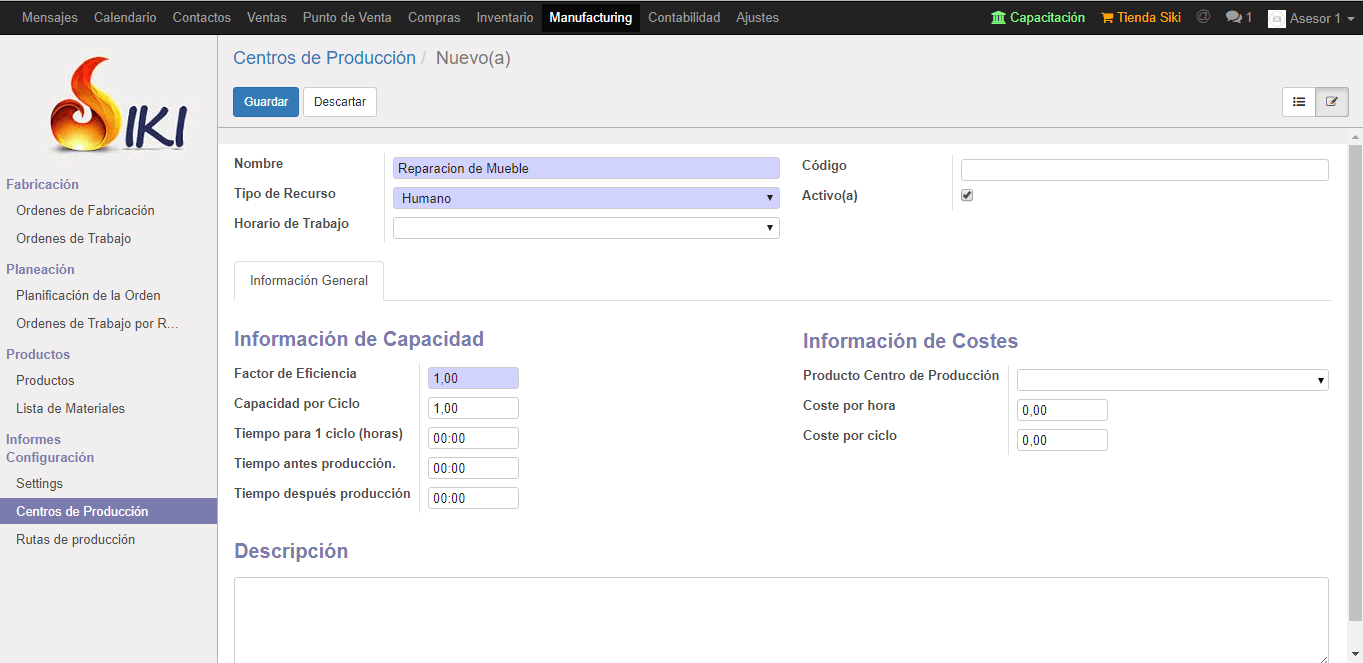Toggle the Activo(a) checkbox
Viewport: 1363px width, 663px height.
(x=967, y=195)
